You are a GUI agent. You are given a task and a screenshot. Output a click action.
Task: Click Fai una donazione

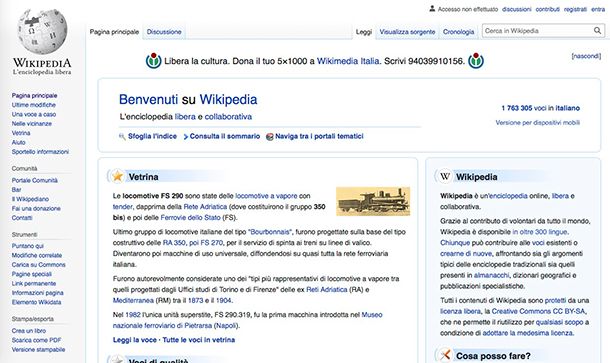pos(36,208)
